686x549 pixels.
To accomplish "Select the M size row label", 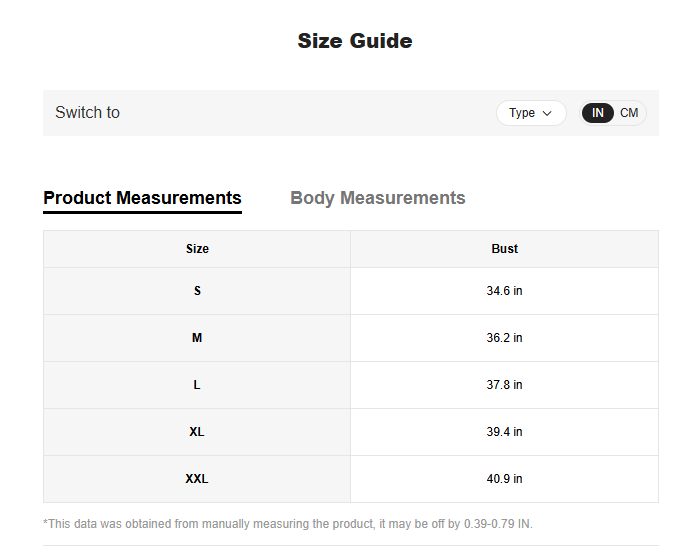I will (197, 338).
